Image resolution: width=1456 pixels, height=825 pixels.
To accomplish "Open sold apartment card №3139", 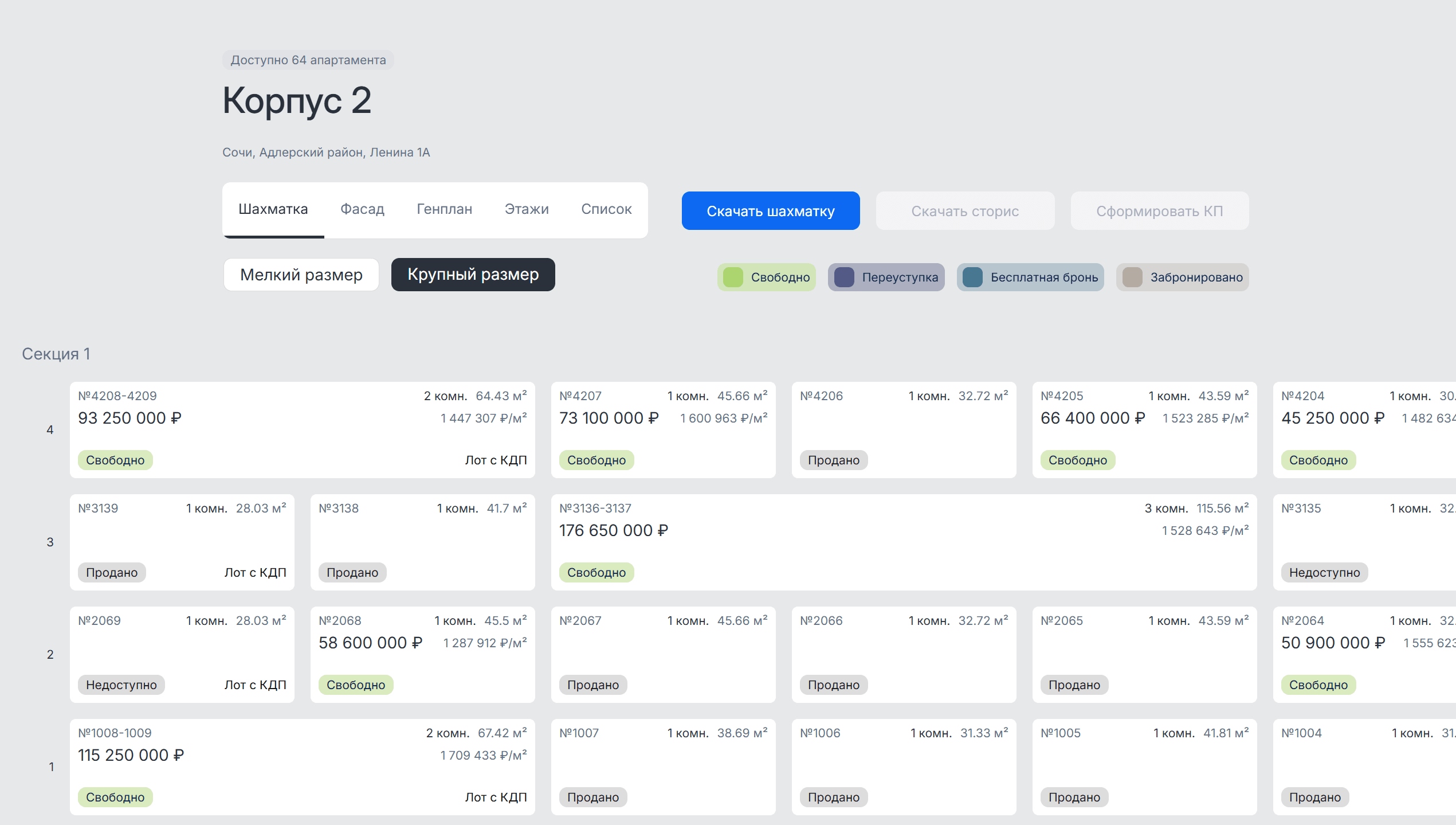I will (182, 542).
